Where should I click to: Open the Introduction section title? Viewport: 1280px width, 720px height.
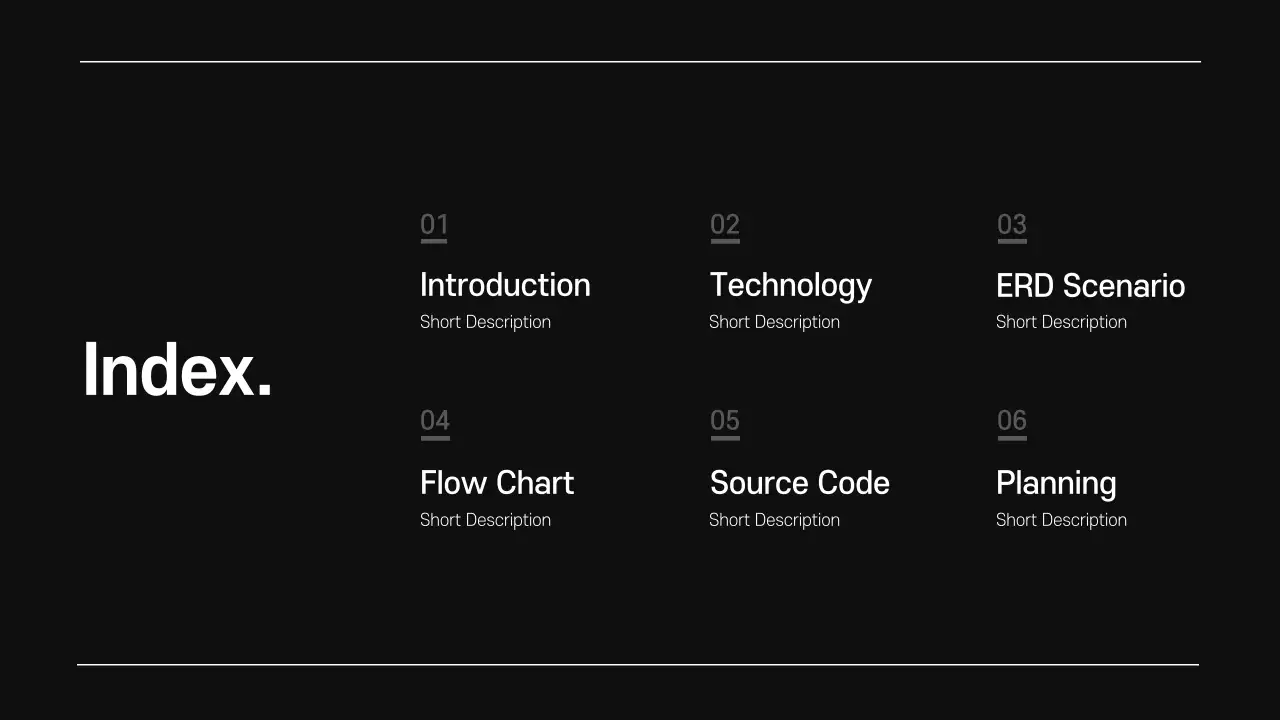[x=505, y=285]
